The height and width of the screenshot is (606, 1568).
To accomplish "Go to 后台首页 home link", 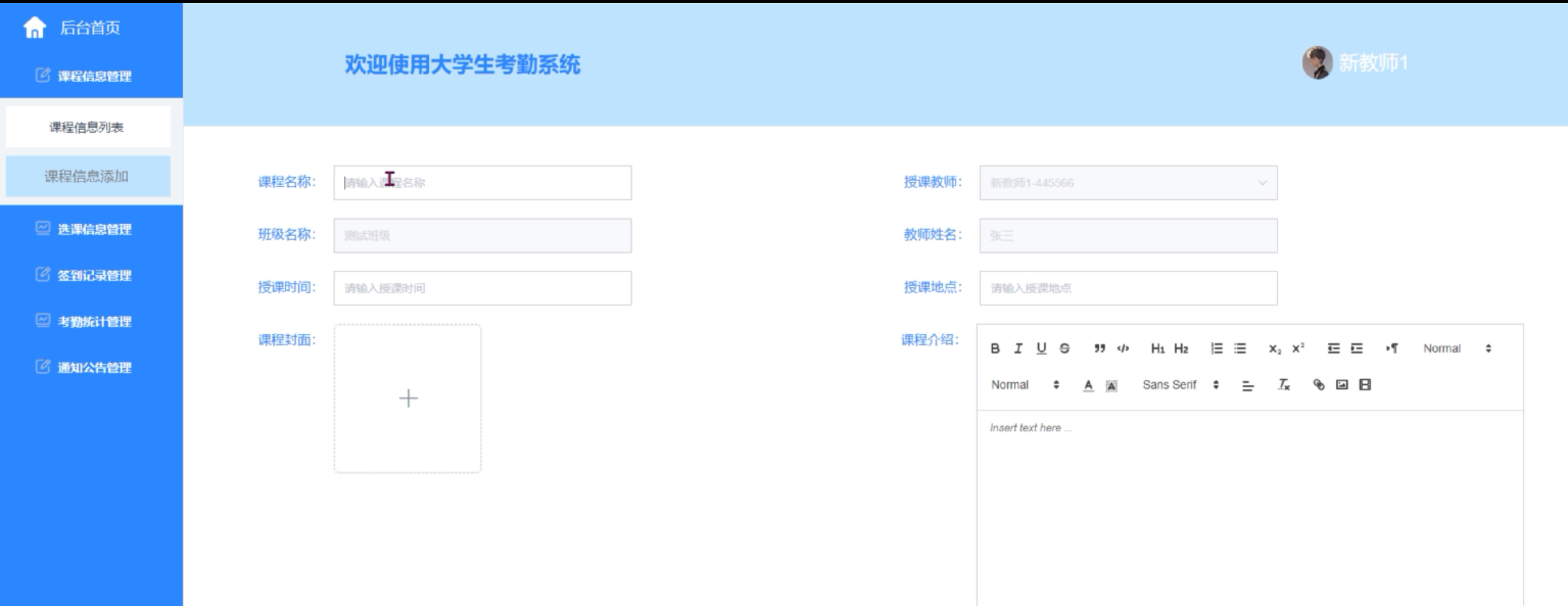I will coord(89,28).
